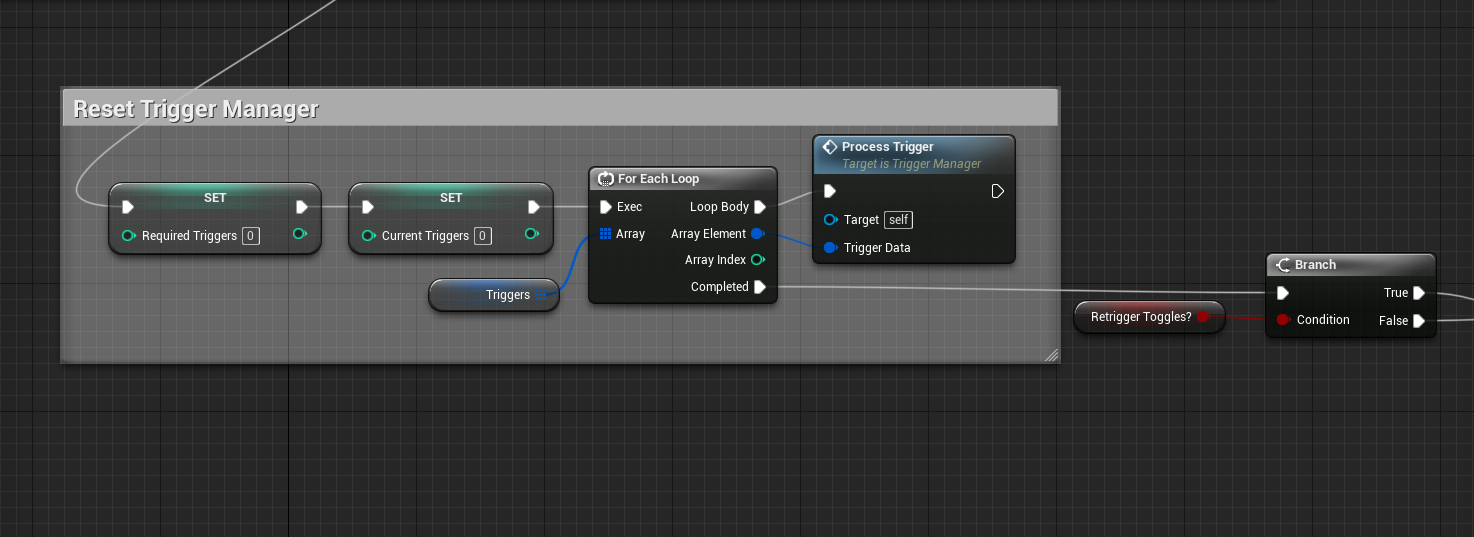Click the For Each Loop Exec input pin
This screenshot has width=1474, height=537.
click(x=605, y=207)
